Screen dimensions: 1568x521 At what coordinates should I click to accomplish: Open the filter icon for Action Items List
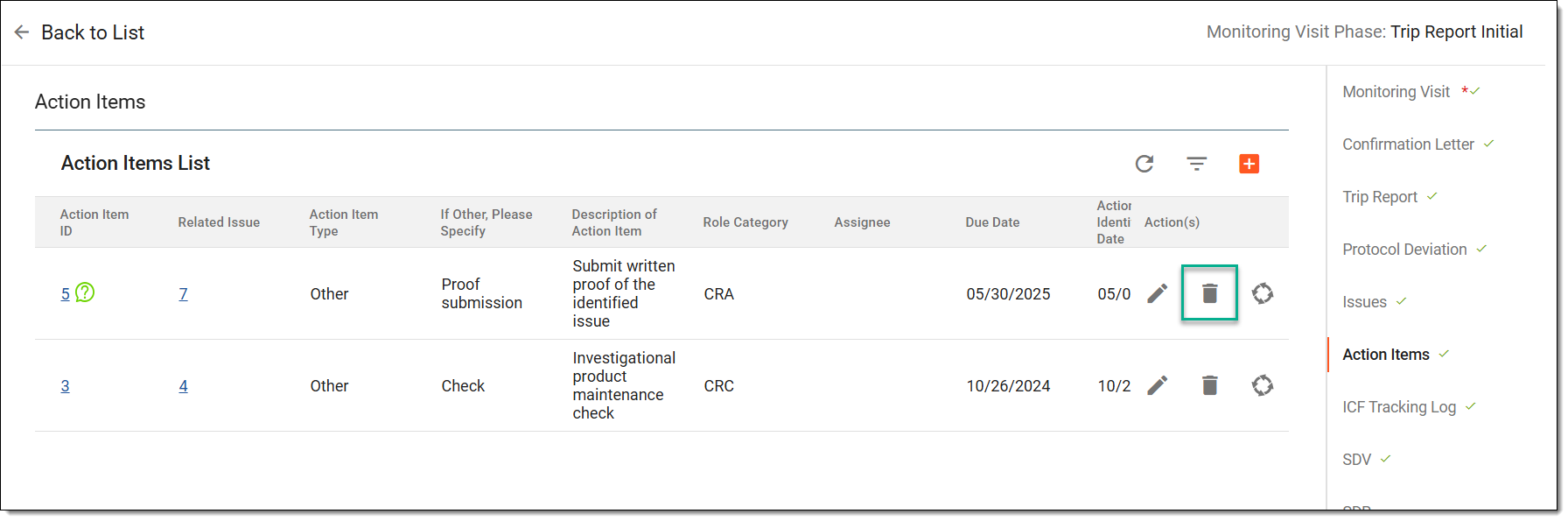1197,164
